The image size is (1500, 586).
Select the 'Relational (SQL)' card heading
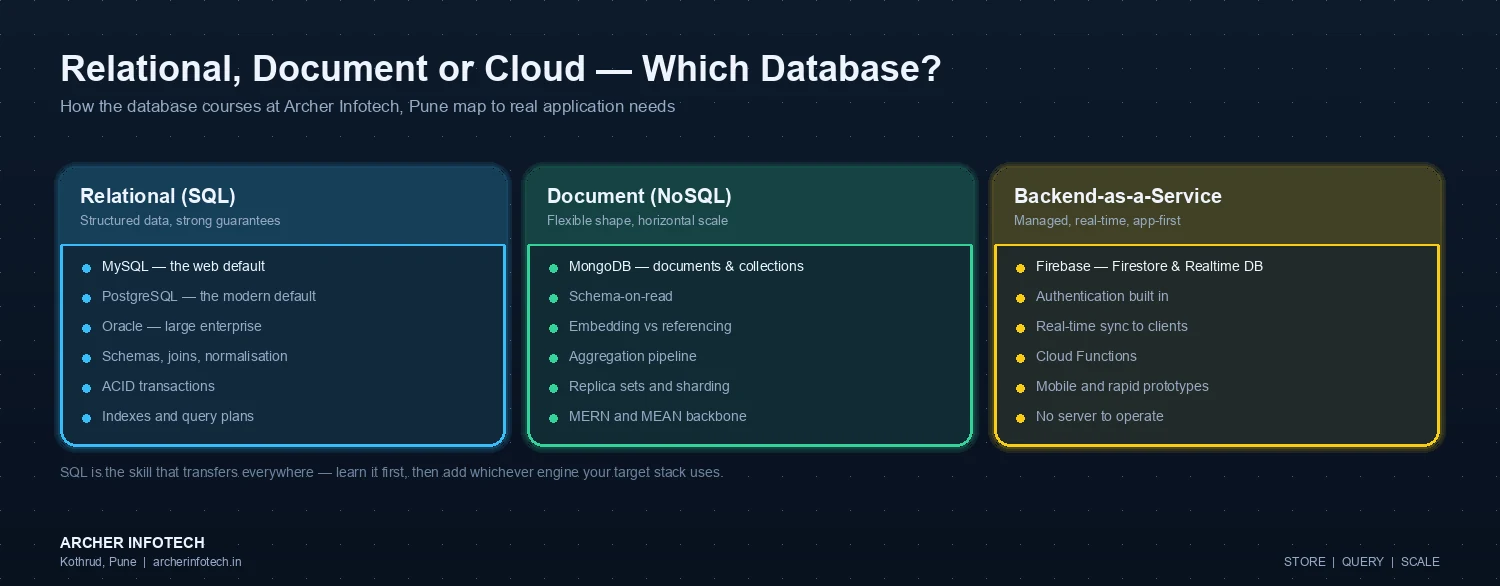pos(158,196)
